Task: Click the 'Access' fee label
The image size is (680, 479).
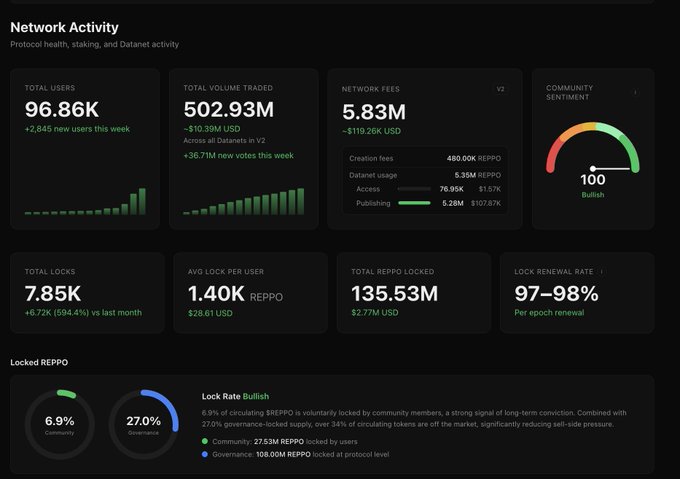Action: click(368, 189)
